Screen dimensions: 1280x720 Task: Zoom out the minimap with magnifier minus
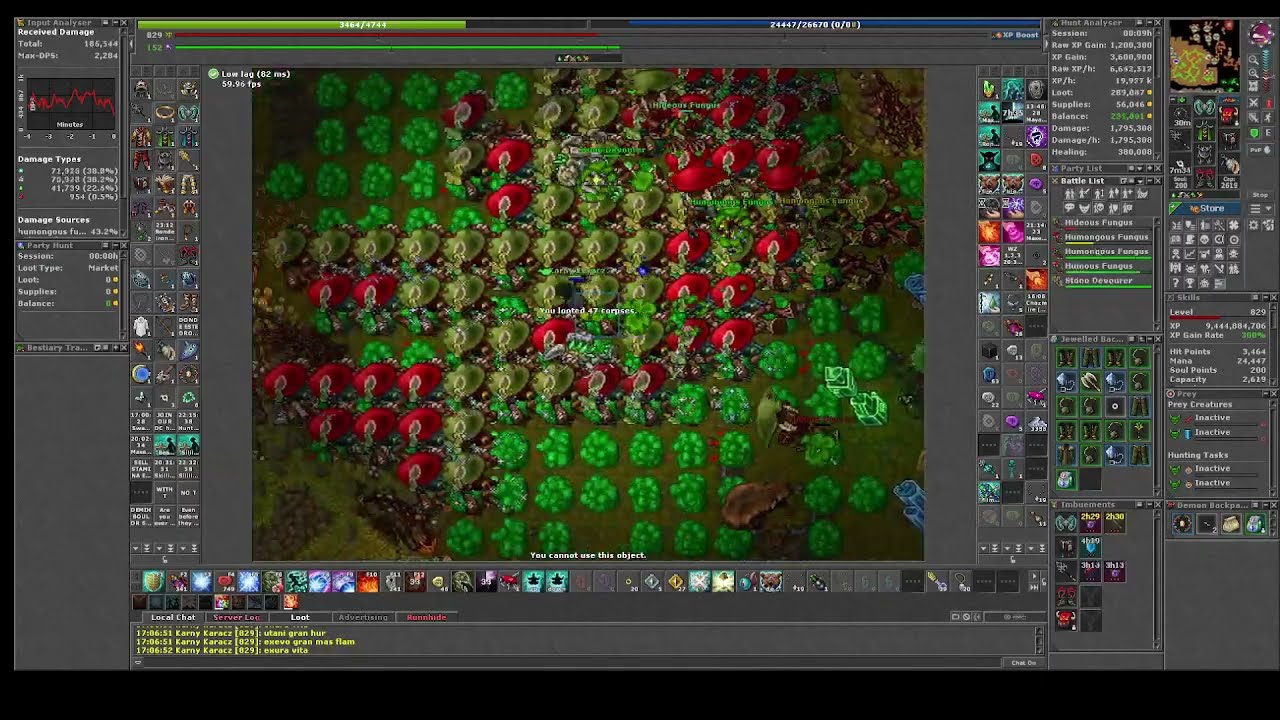1254,60
